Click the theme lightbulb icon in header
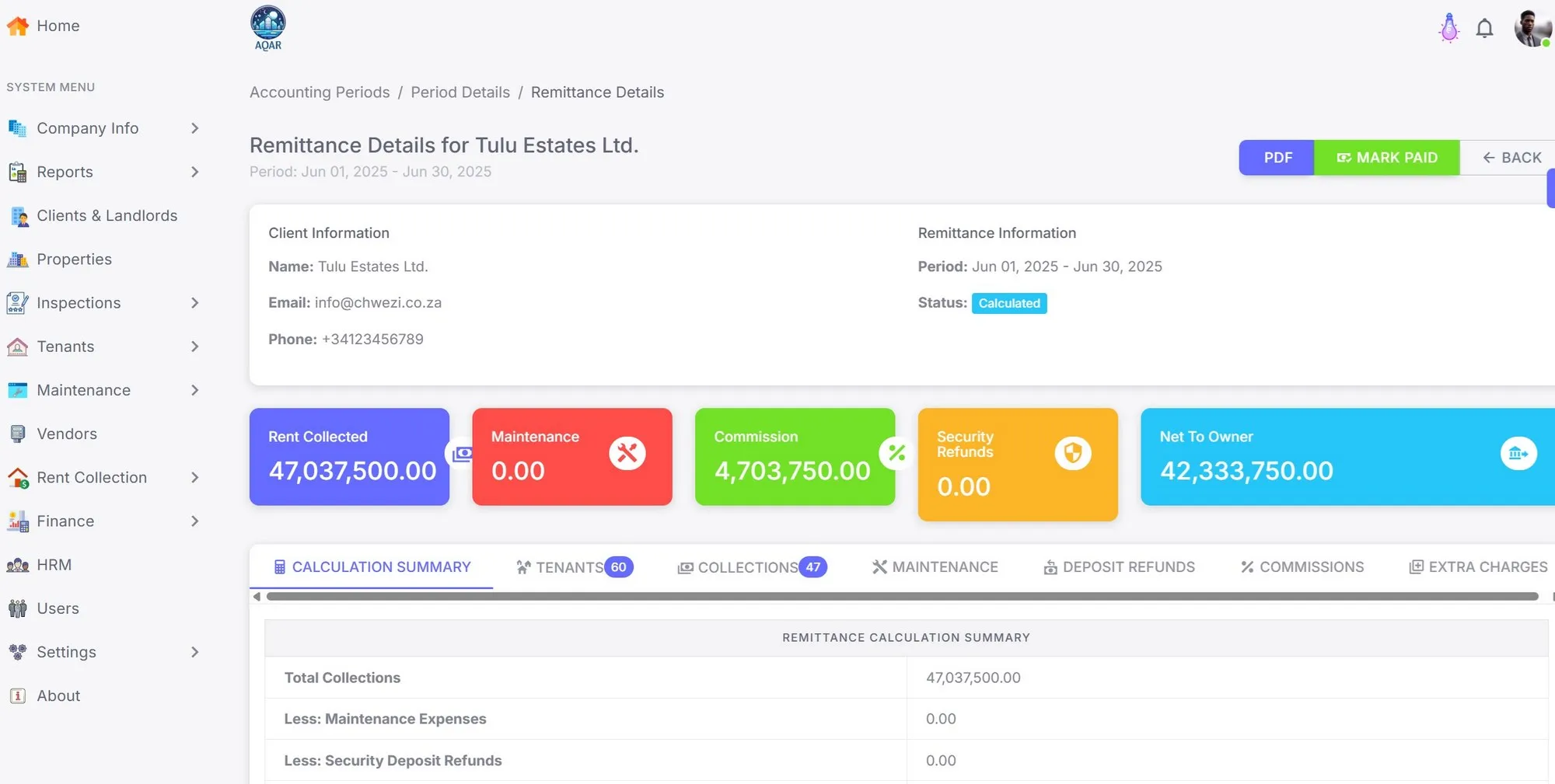1555x784 pixels. click(1448, 28)
